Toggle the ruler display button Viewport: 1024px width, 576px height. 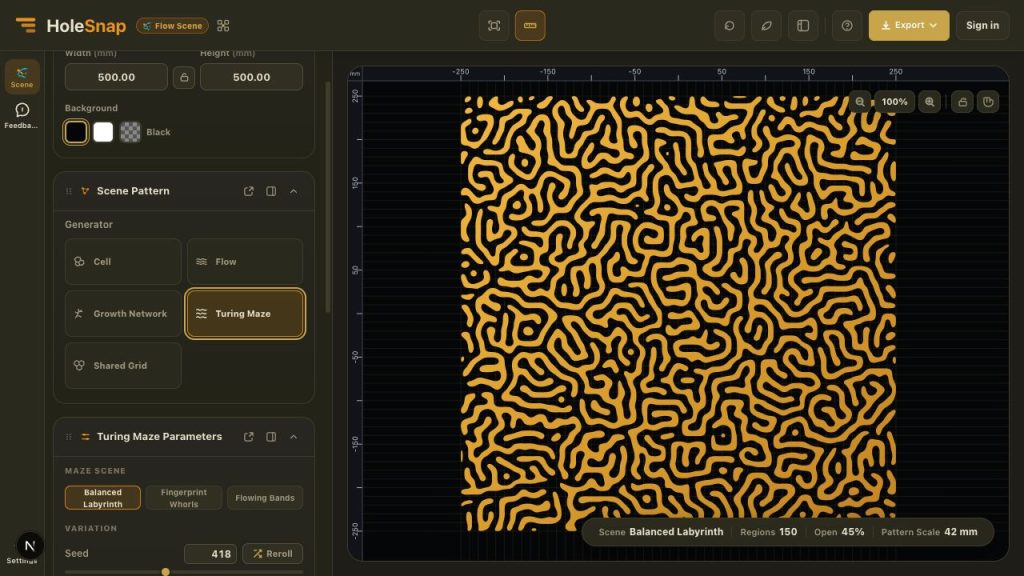tap(530, 25)
